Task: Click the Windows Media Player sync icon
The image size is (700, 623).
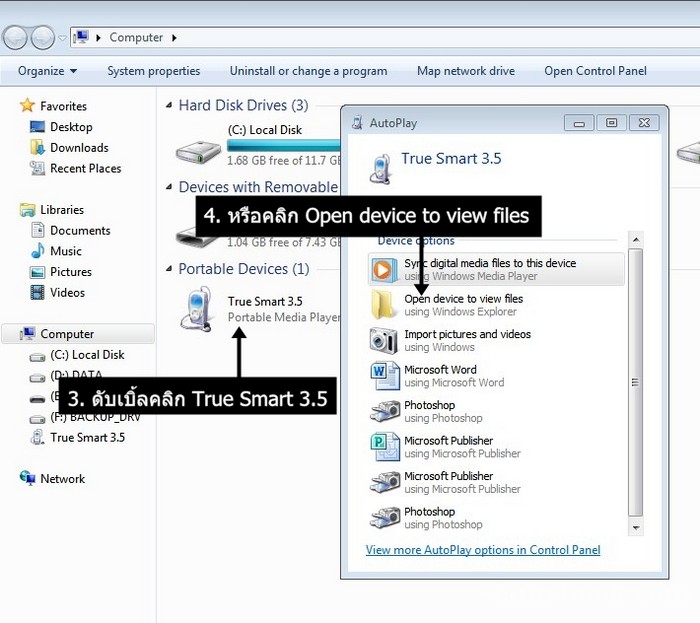Action: pos(384,270)
